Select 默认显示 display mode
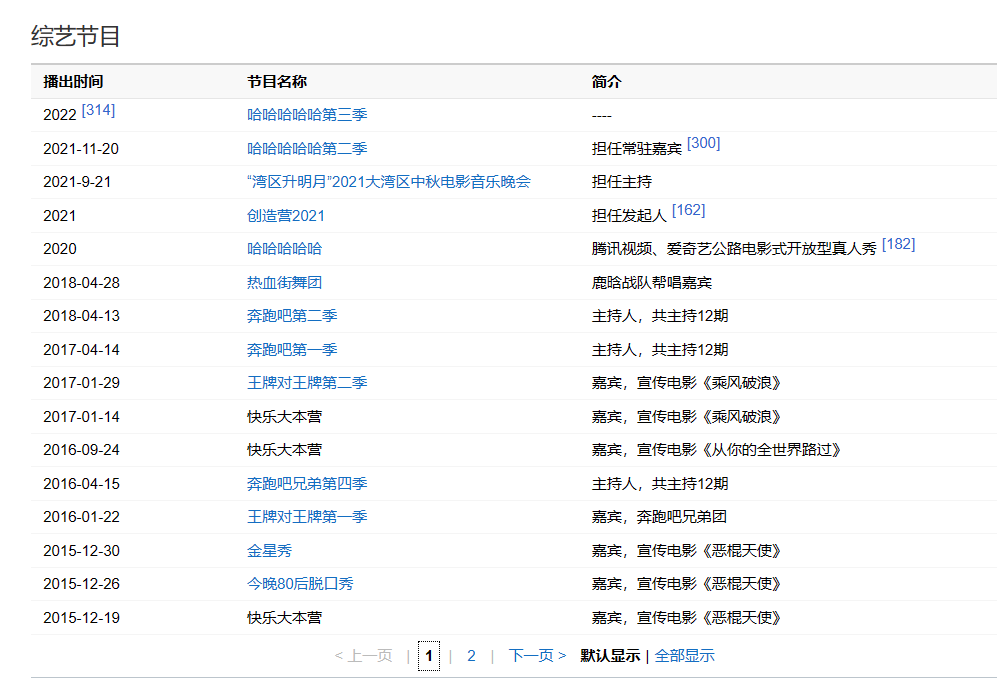The width and height of the screenshot is (997, 680). 610,656
